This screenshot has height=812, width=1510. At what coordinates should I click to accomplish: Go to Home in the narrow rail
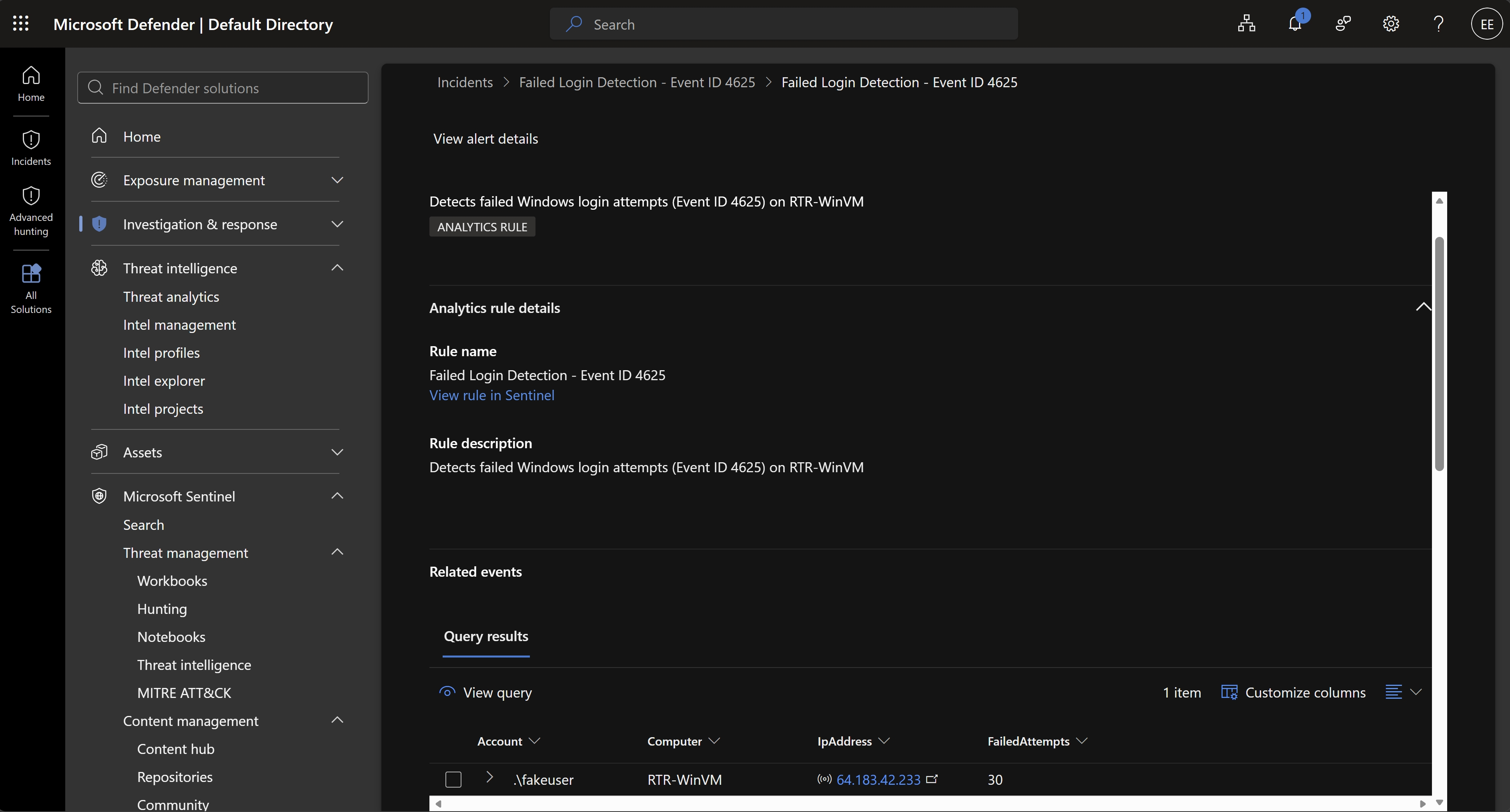point(31,84)
